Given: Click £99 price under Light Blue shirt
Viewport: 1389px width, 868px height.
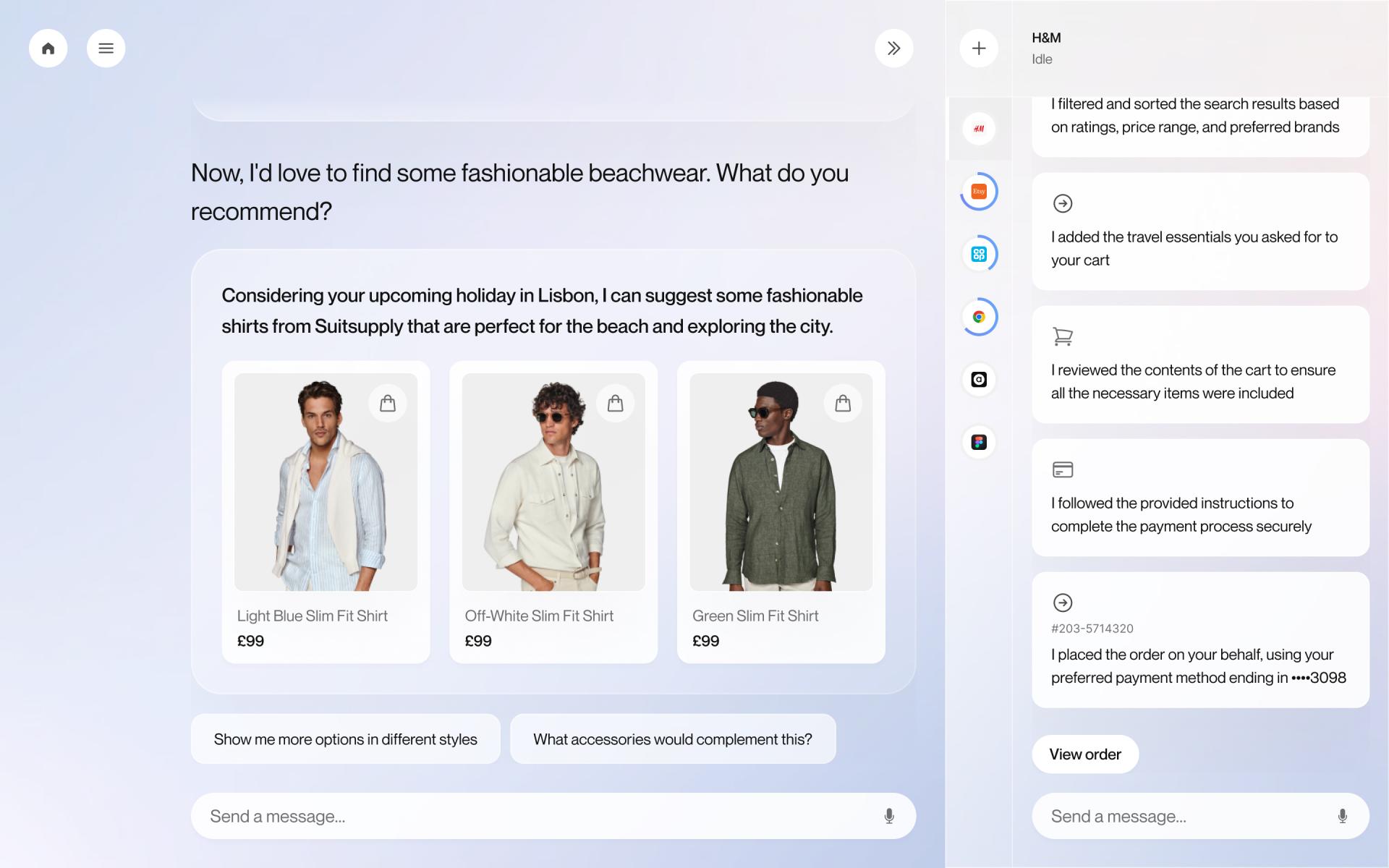Looking at the screenshot, I should point(250,641).
